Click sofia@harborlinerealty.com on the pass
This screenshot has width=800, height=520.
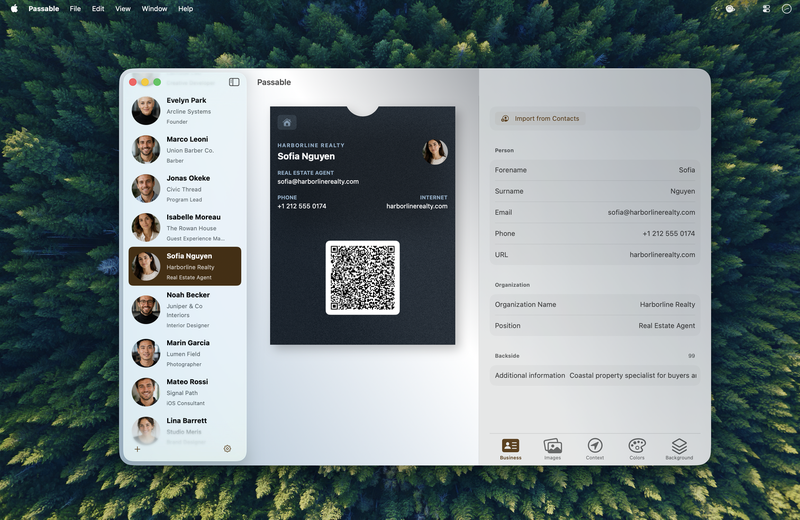click(318, 182)
